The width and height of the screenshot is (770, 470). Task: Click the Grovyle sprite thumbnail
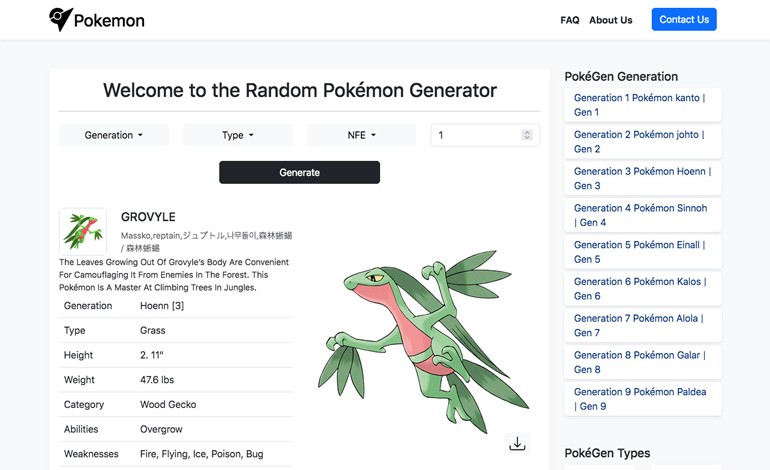pos(83,231)
